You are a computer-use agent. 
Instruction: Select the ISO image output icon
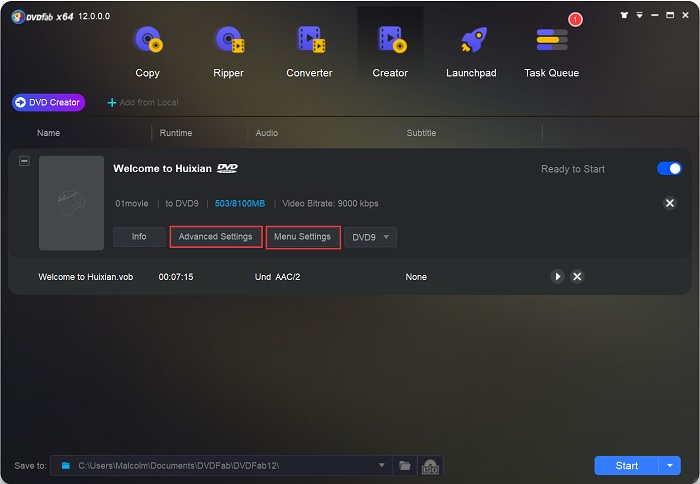click(430, 466)
